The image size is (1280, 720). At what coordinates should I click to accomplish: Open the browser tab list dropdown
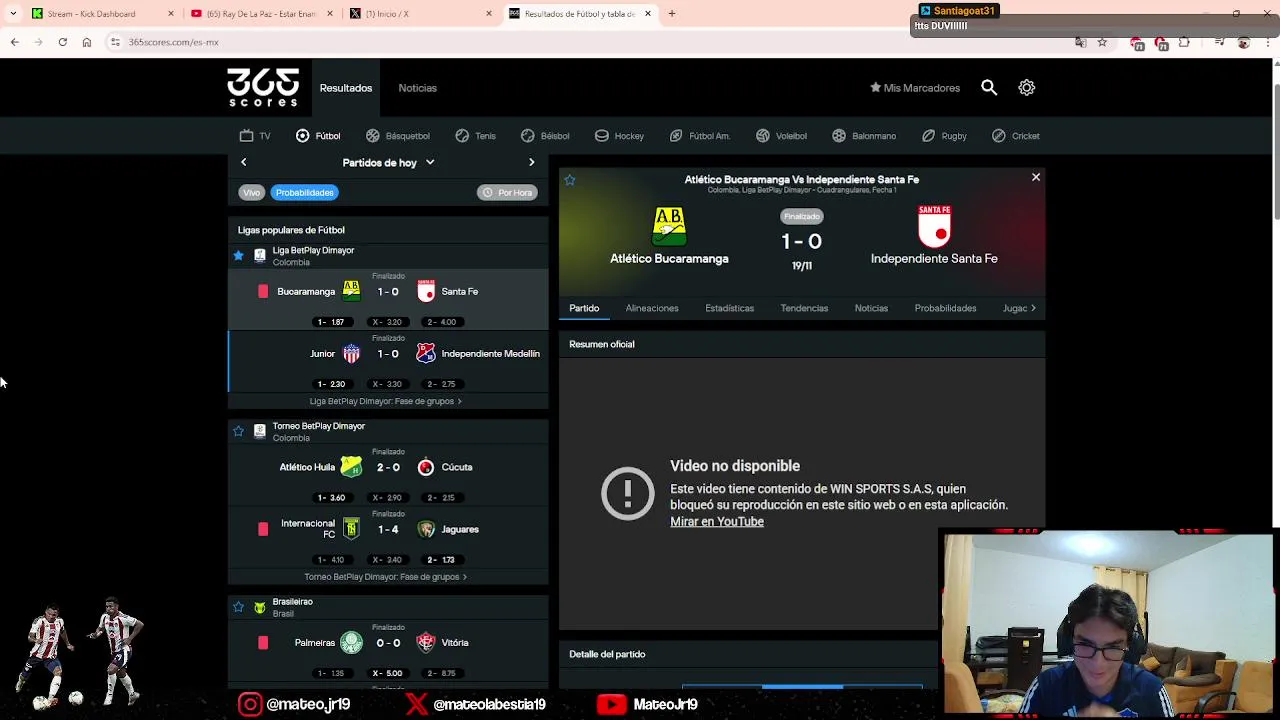pyautogui.click(x=12, y=13)
